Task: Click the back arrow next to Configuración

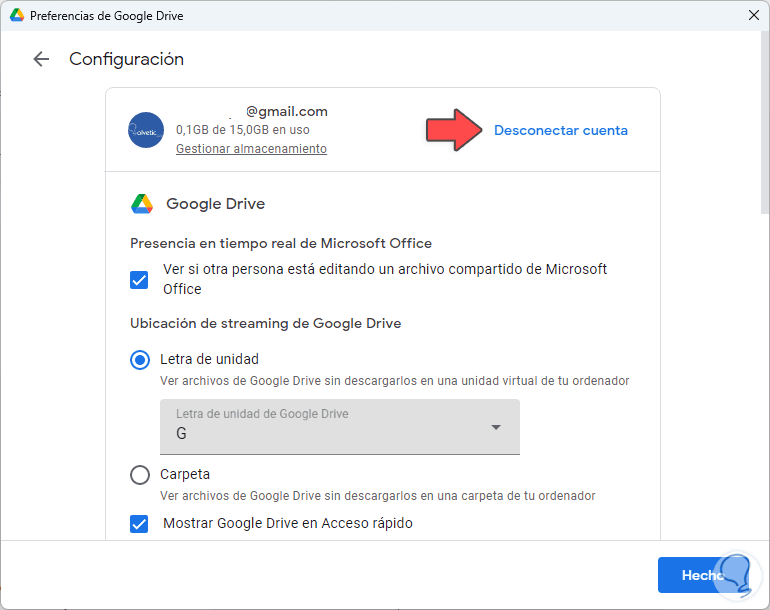Action: tap(41, 59)
